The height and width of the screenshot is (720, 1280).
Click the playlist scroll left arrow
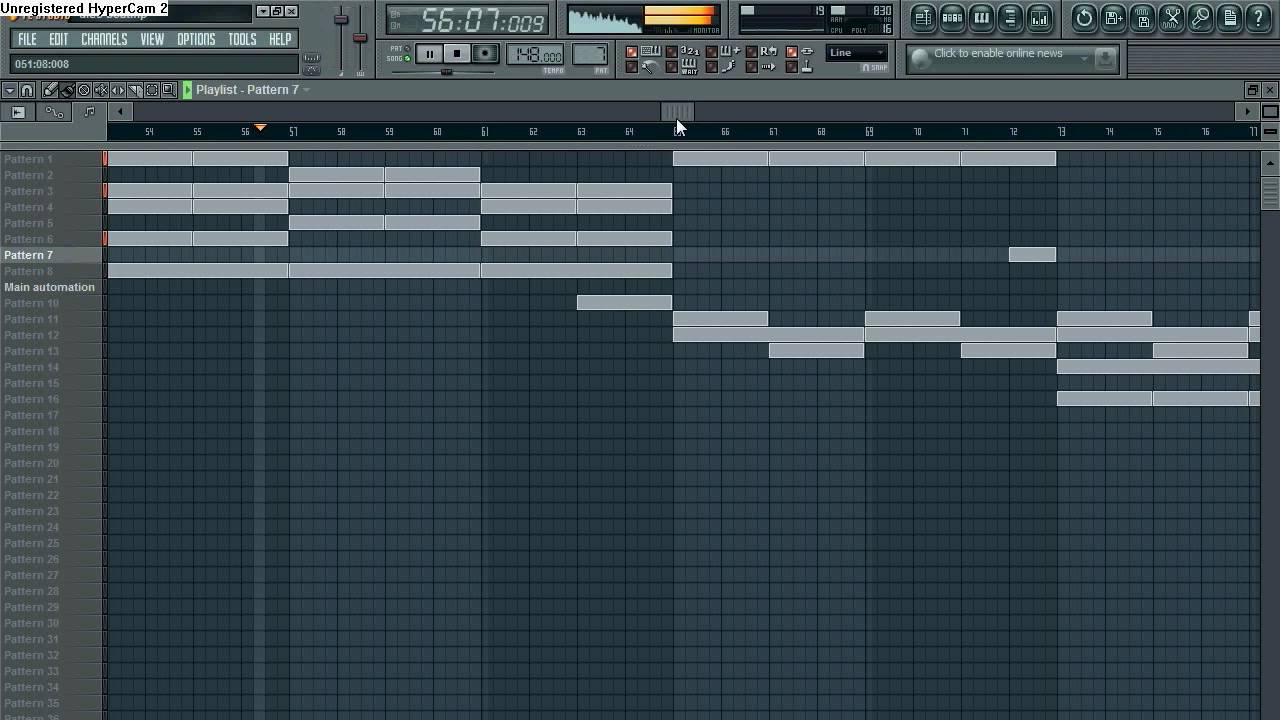120,112
